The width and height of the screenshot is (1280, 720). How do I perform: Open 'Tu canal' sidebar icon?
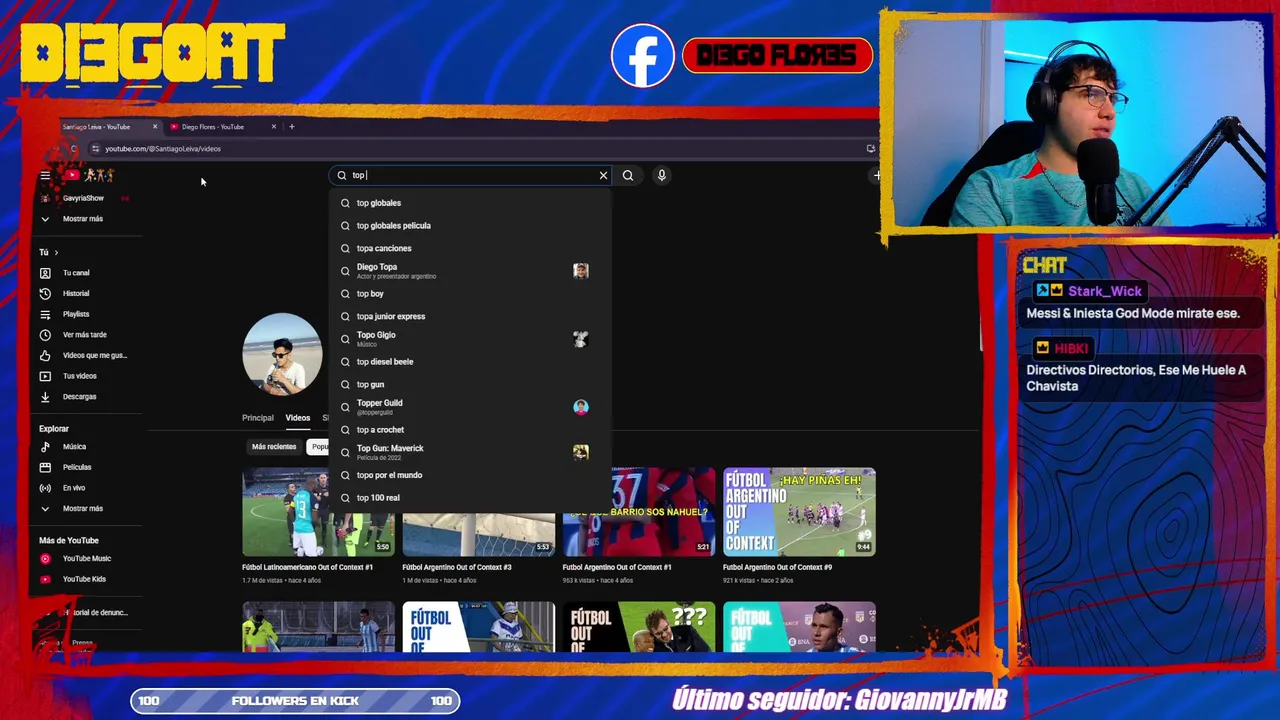coord(45,273)
